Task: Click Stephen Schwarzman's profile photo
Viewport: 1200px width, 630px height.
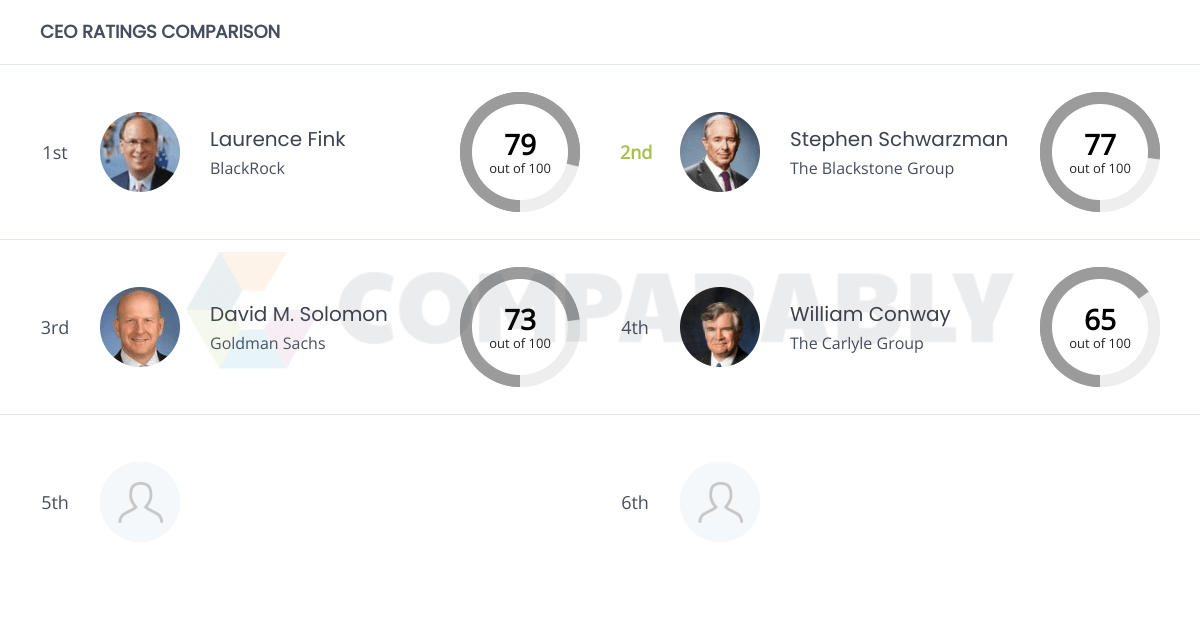Action: 720,152
